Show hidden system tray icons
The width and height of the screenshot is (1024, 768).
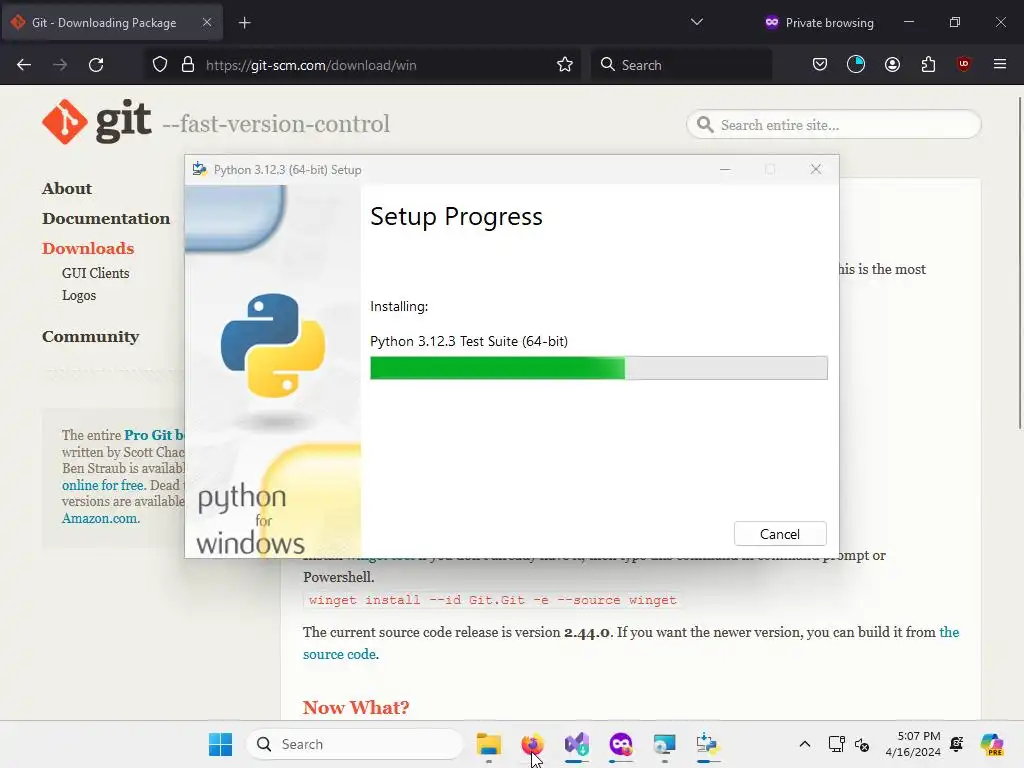(805, 744)
